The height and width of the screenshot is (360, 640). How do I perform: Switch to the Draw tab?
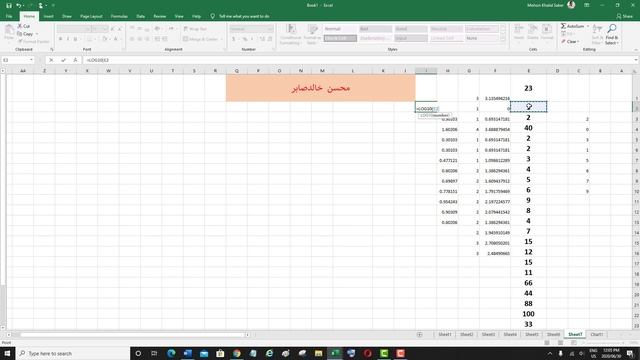(x=67, y=16)
